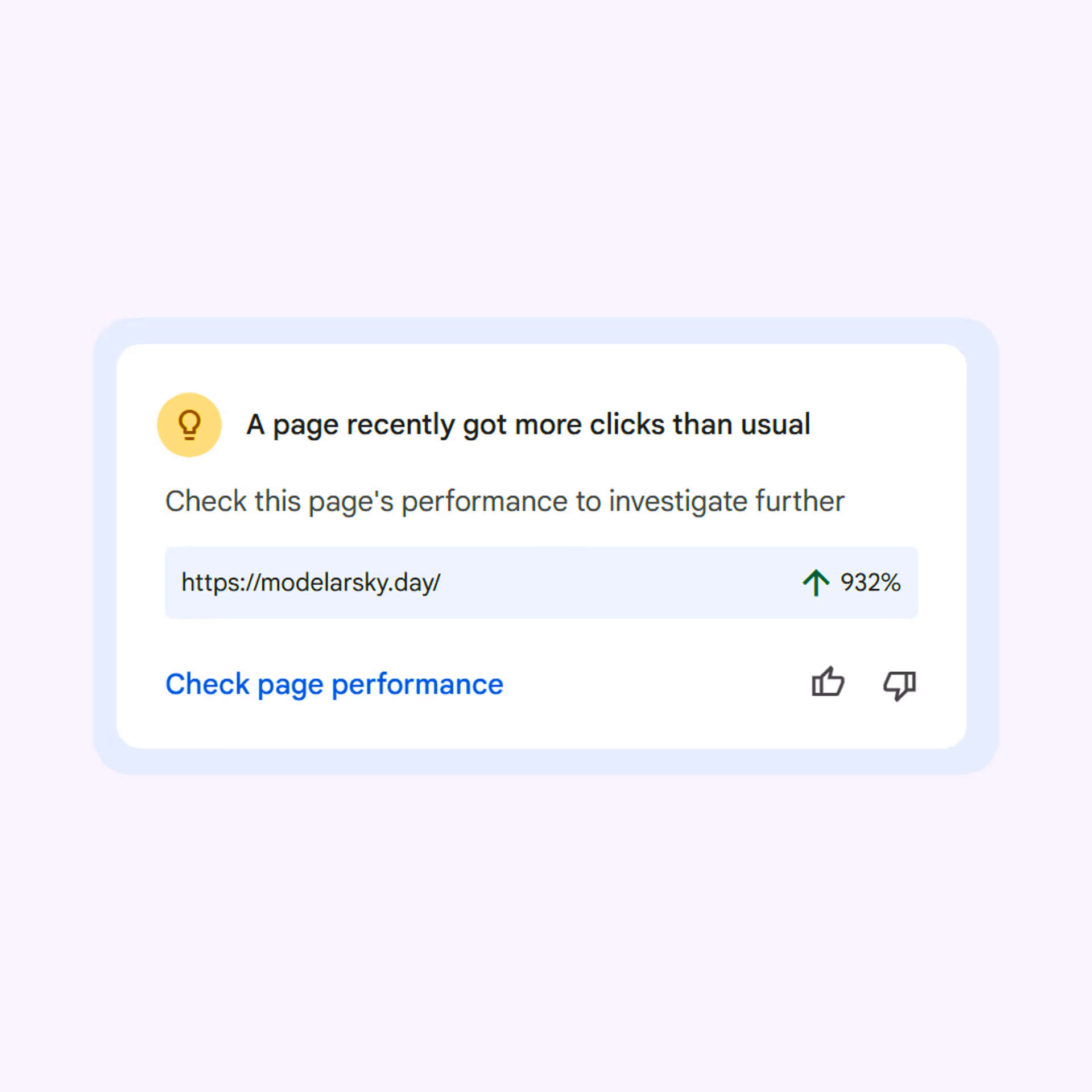Click "modelarsky.day" in the URL row
This screenshot has height=1092, width=1092.
pyautogui.click(x=348, y=582)
